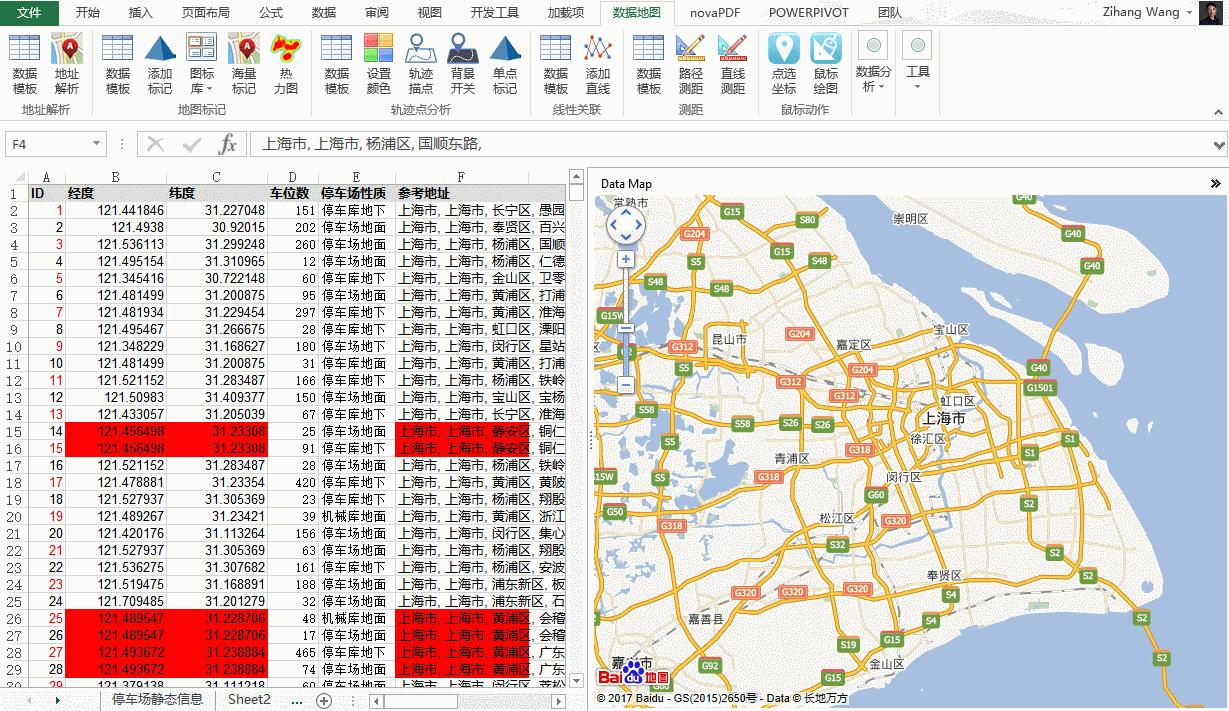Select the 直线测距 straight-line distance tool
This screenshot has height=711, width=1229.
pyautogui.click(x=733, y=64)
